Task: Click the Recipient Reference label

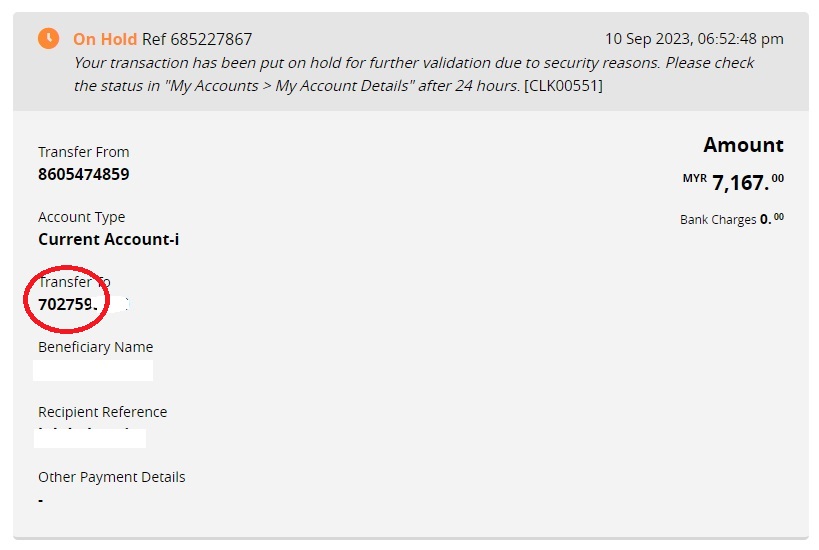Action: 103,412
